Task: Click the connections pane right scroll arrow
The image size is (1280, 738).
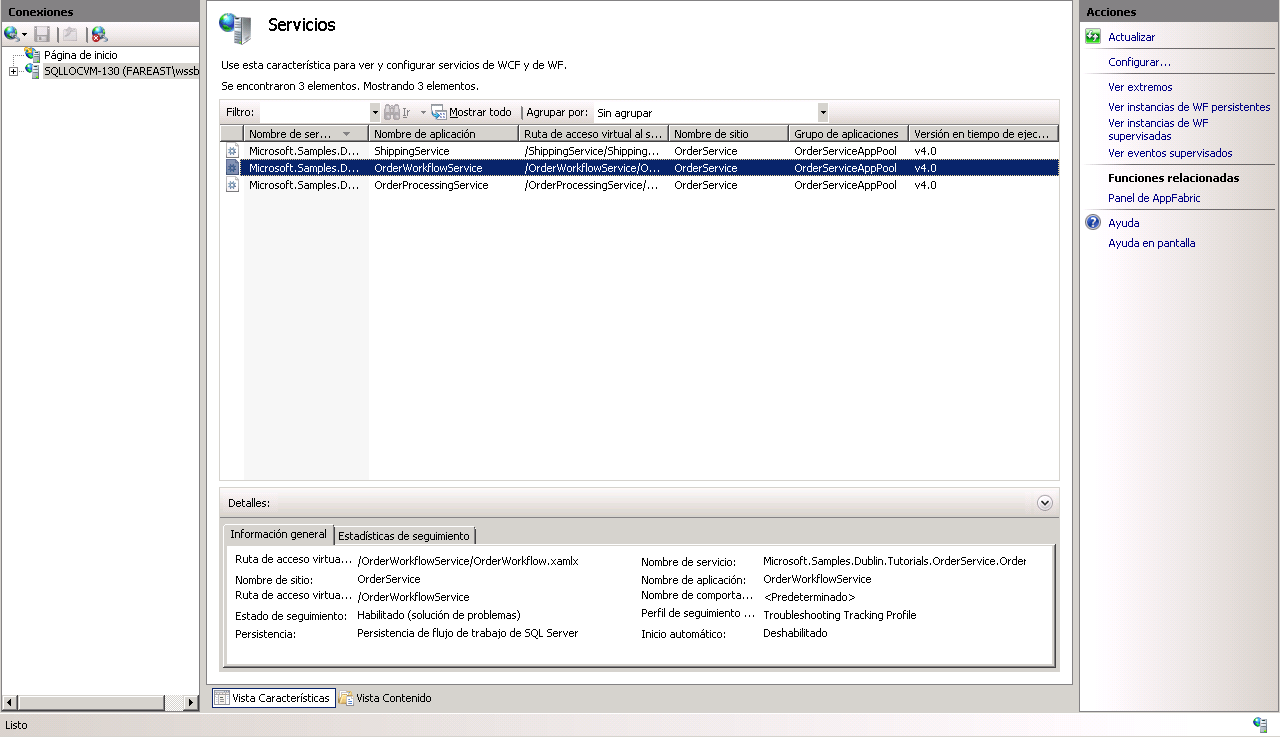Action: 191,703
